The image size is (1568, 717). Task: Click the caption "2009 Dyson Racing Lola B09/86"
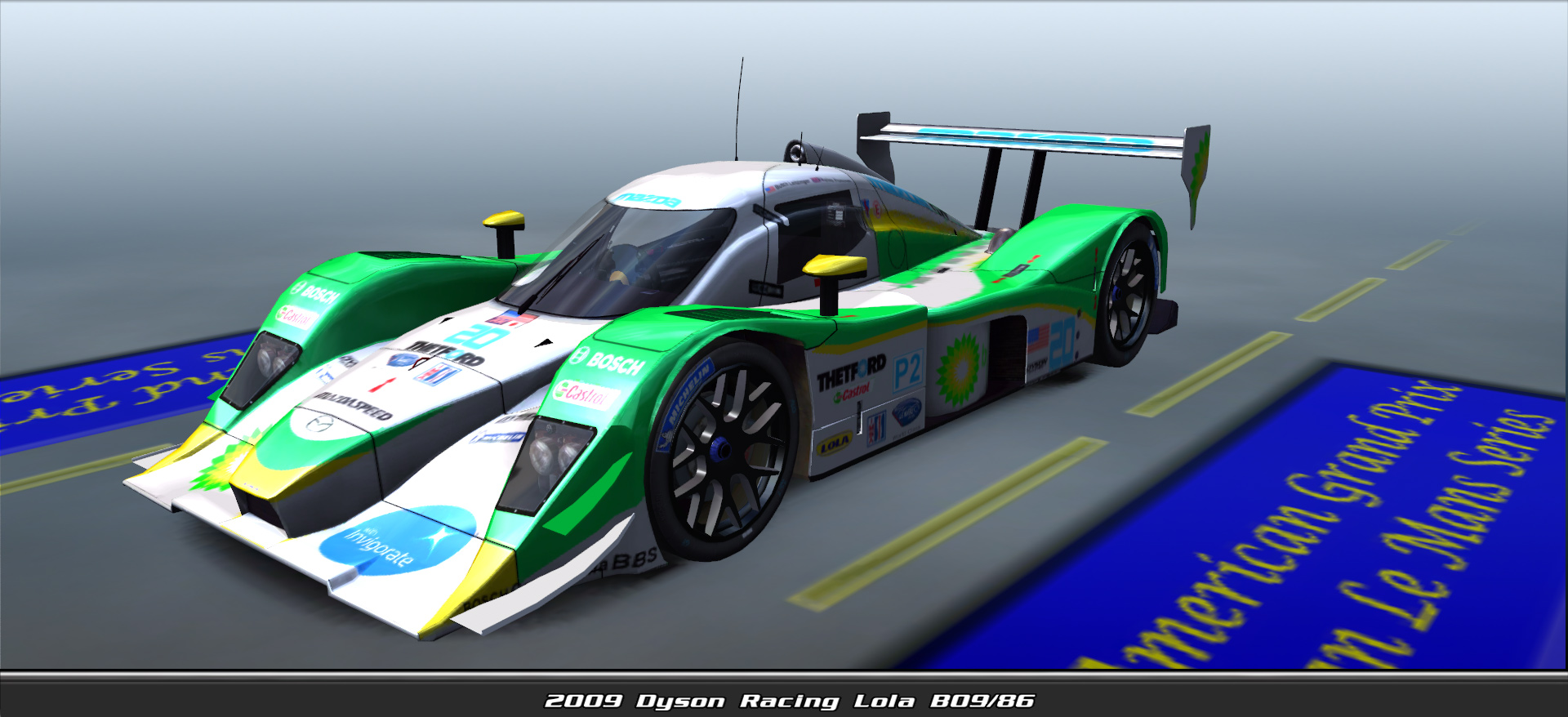point(789,701)
